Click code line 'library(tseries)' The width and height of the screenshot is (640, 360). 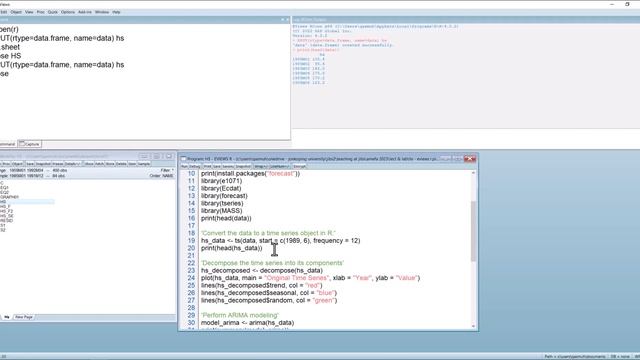pos(222,203)
